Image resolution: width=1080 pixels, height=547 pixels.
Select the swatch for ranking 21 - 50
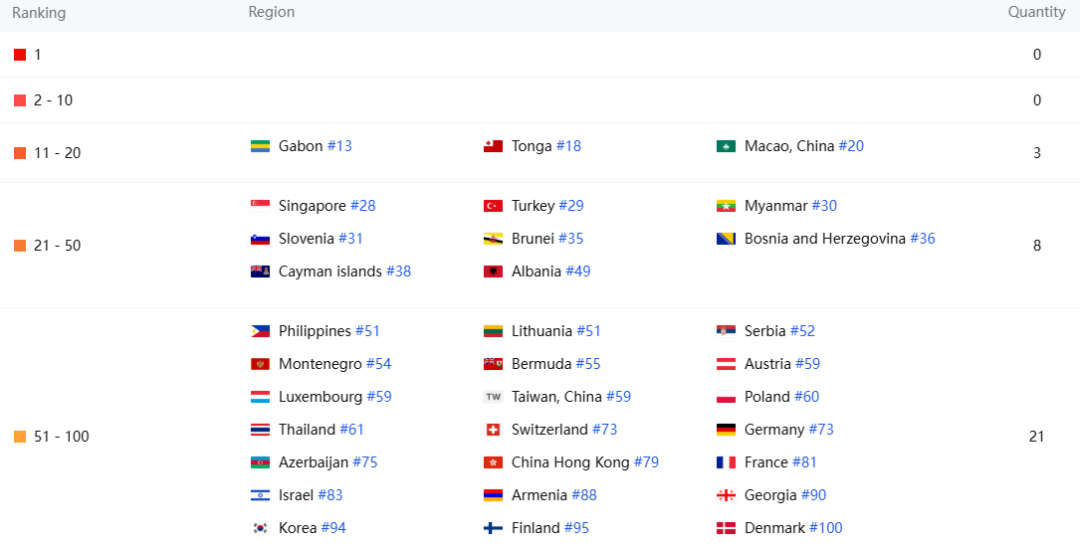tap(20, 246)
